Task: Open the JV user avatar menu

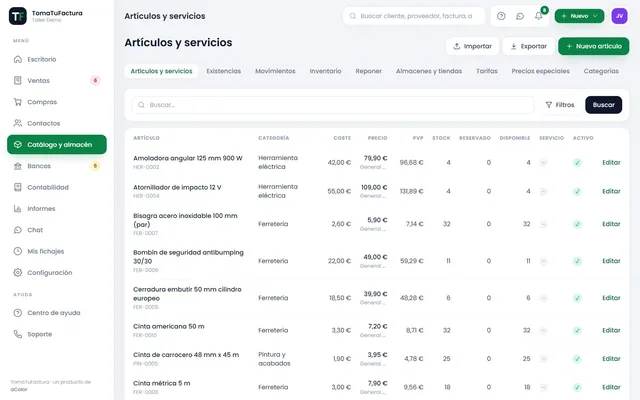Action: [619, 16]
